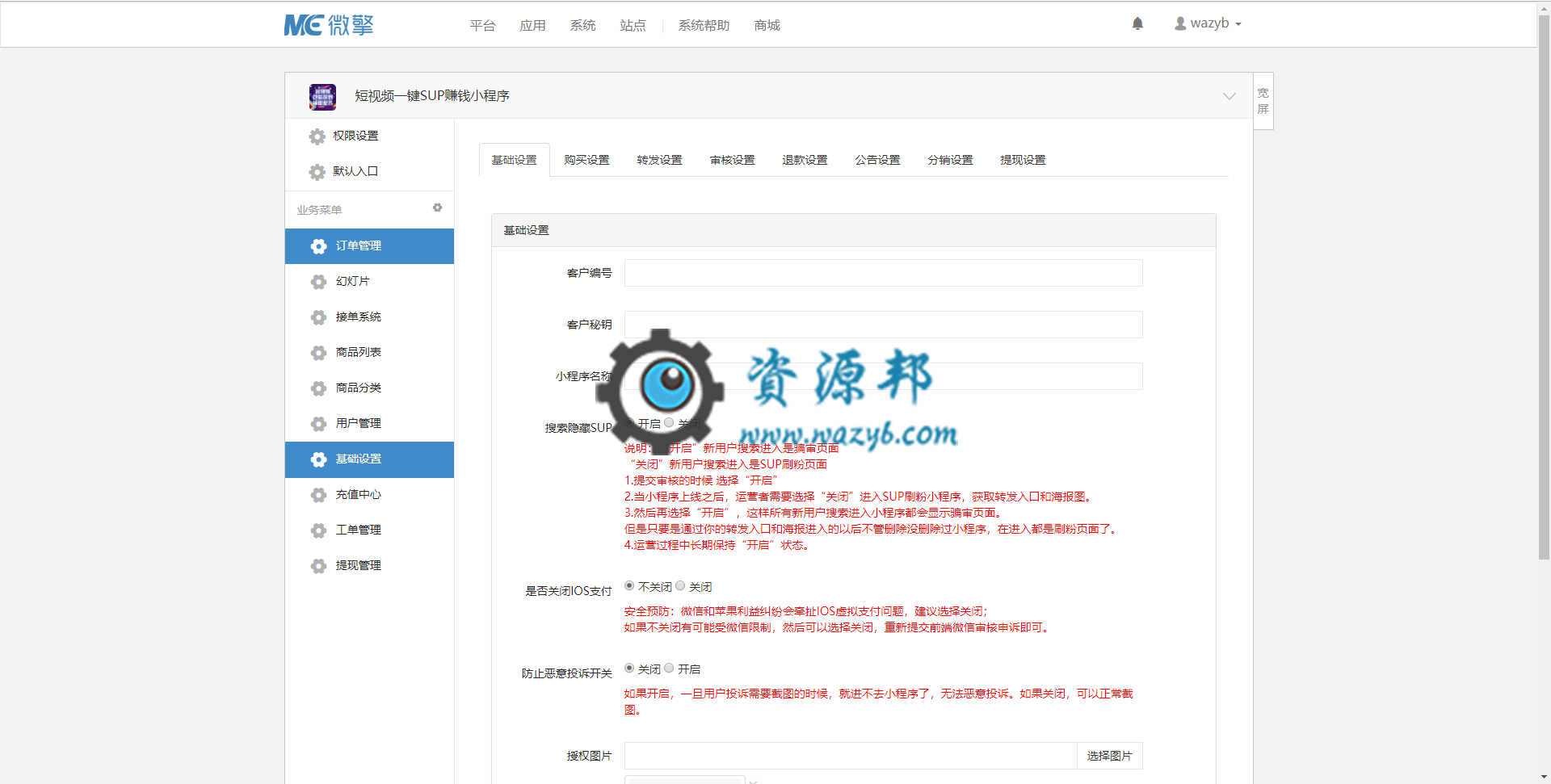Click the gear icon next to 用户管理
Screen dimensions: 1551x784
tap(319, 424)
